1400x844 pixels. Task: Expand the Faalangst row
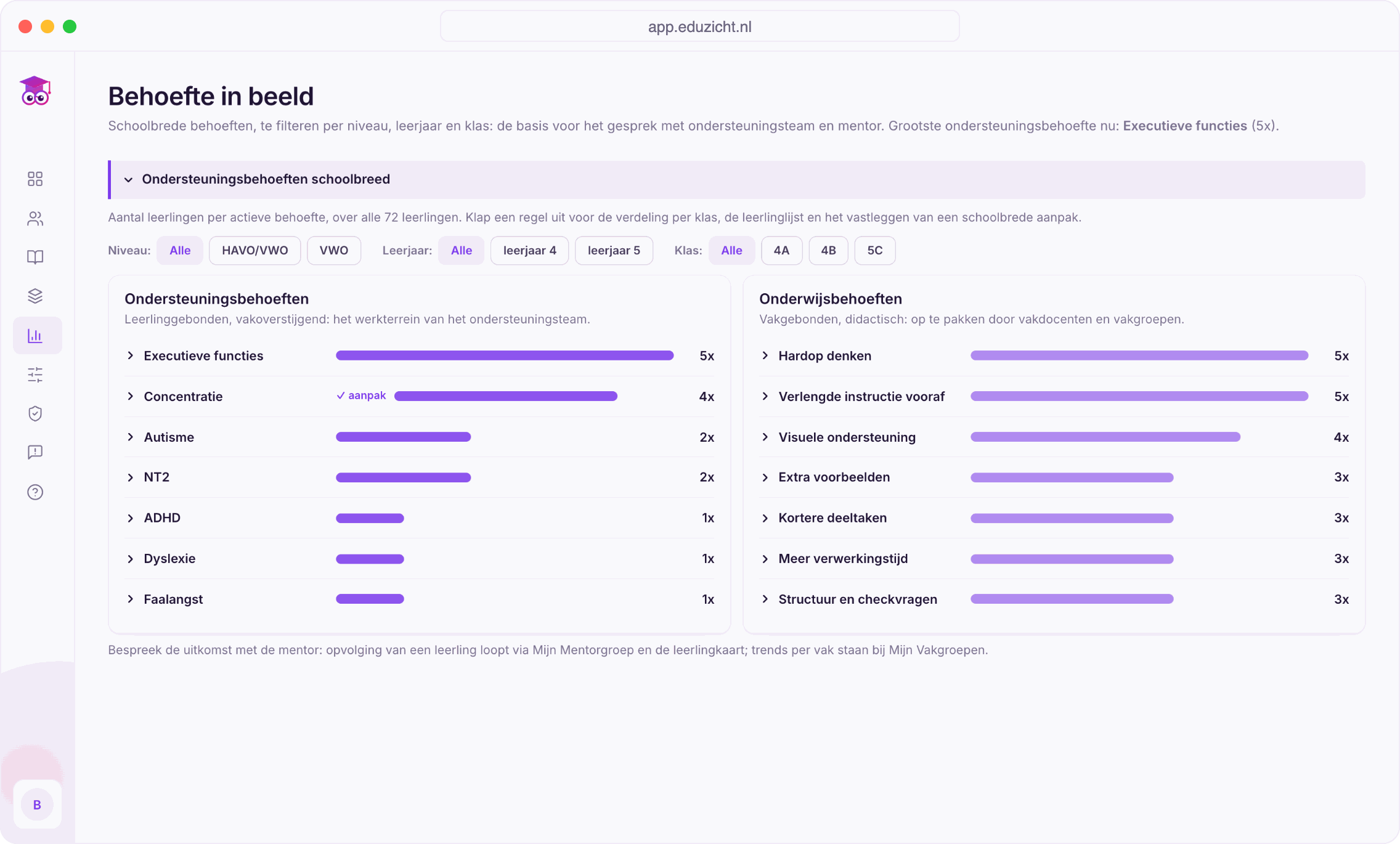pos(420,599)
